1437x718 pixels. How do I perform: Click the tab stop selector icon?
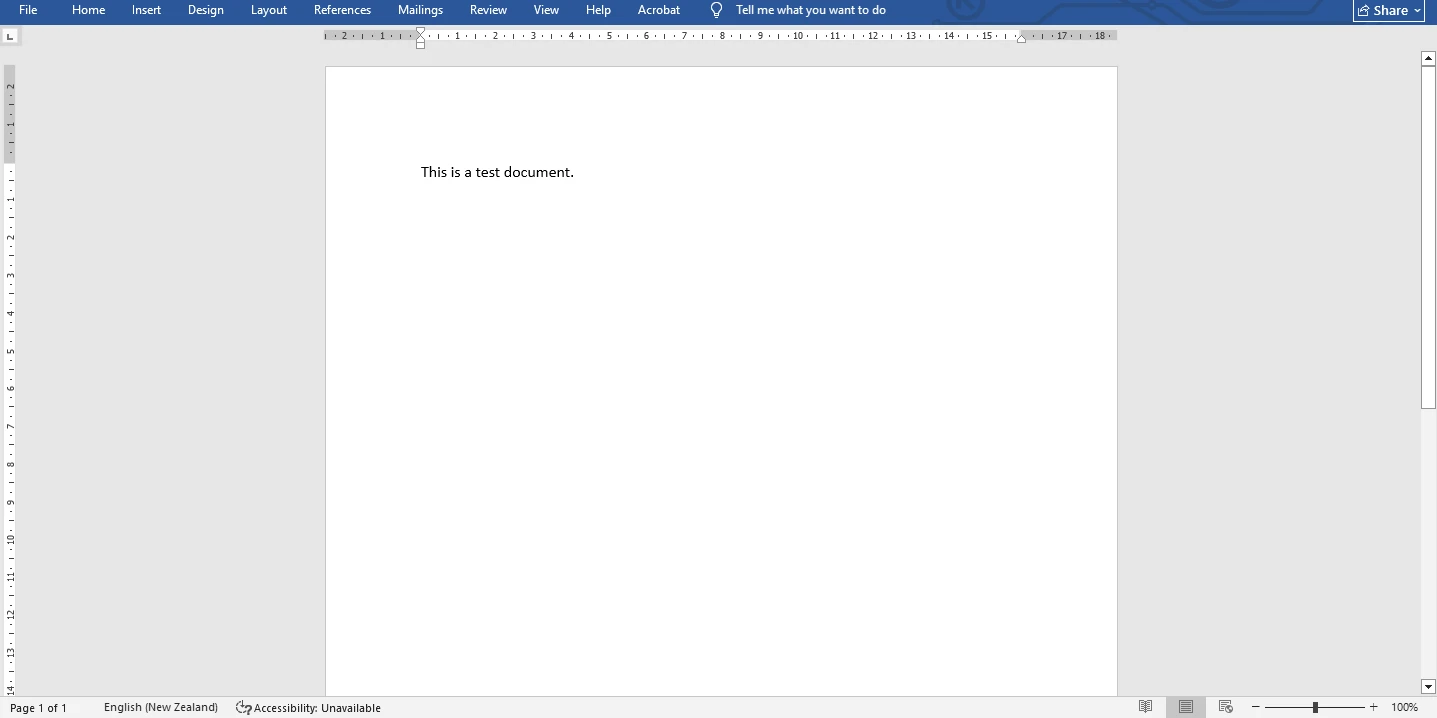pos(10,36)
